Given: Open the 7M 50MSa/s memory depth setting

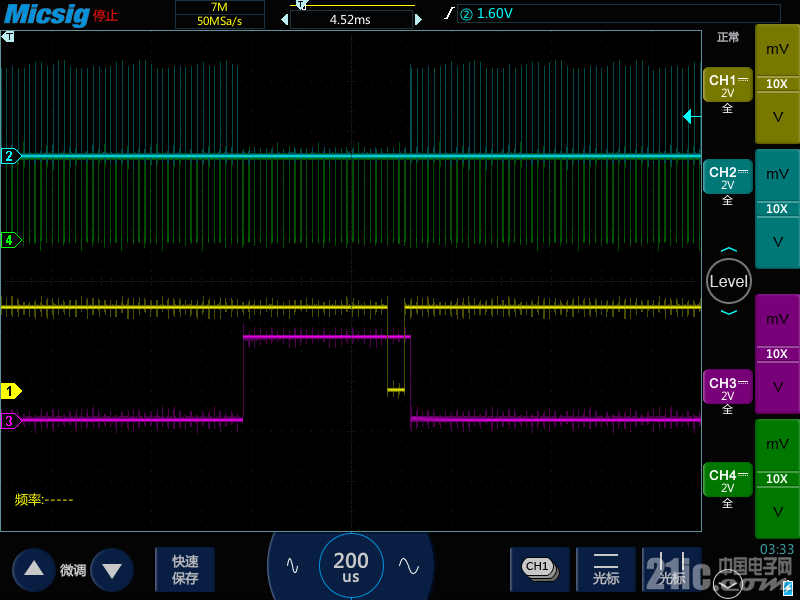Looking at the screenshot, I should (219, 14).
